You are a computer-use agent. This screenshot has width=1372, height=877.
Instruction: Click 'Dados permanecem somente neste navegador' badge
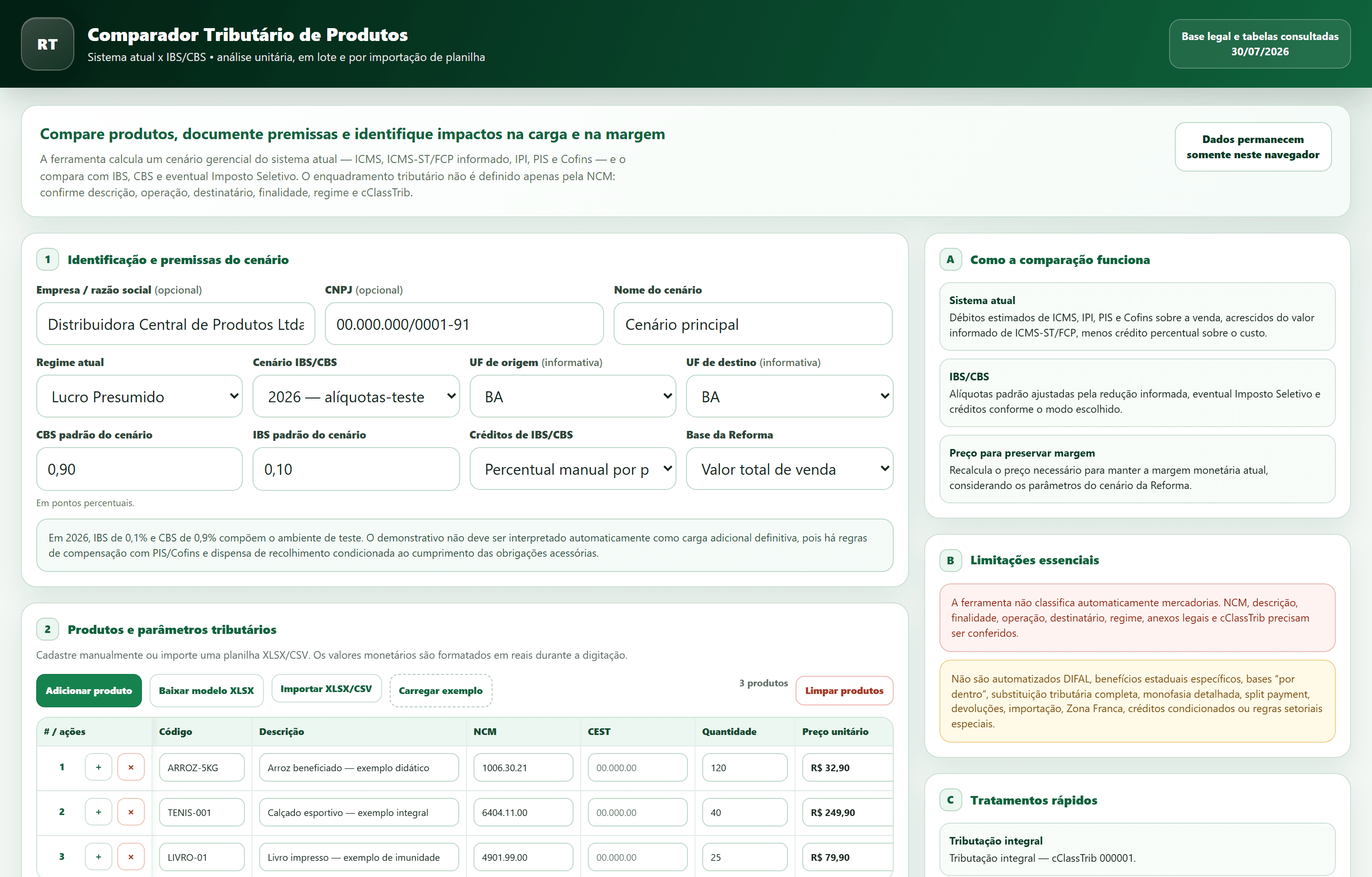[x=1253, y=146]
